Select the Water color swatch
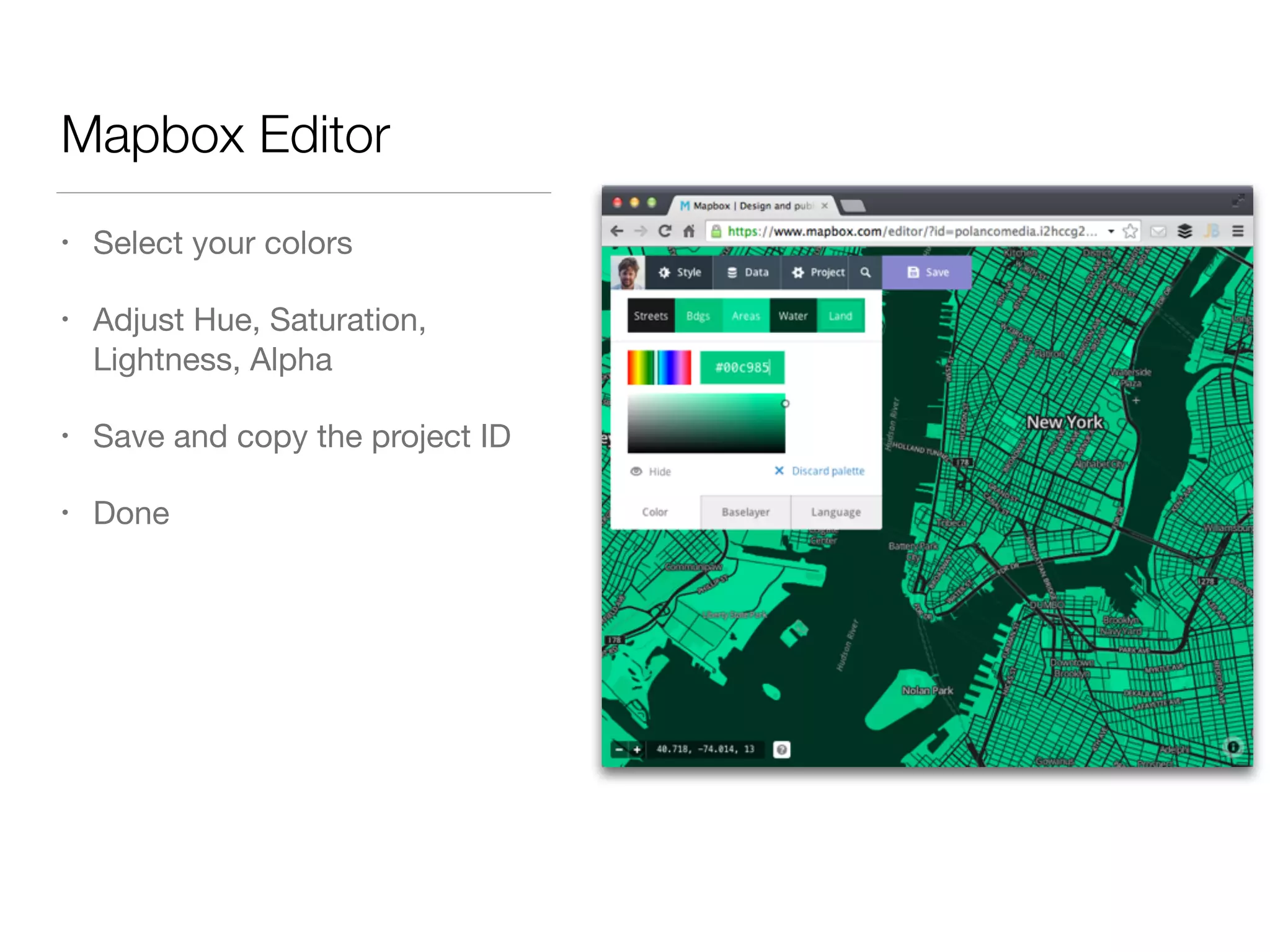This screenshot has width=1270, height=952. [793, 315]
